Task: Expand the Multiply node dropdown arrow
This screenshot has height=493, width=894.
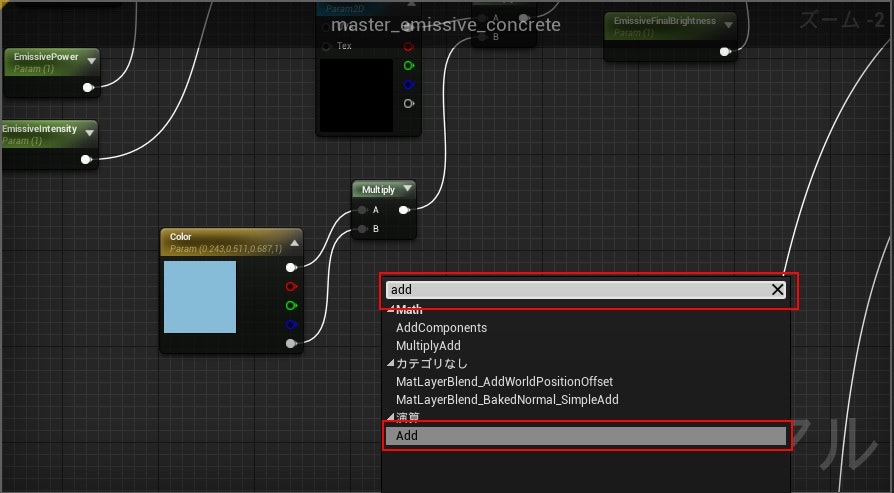Action: (x=407, y=189)
